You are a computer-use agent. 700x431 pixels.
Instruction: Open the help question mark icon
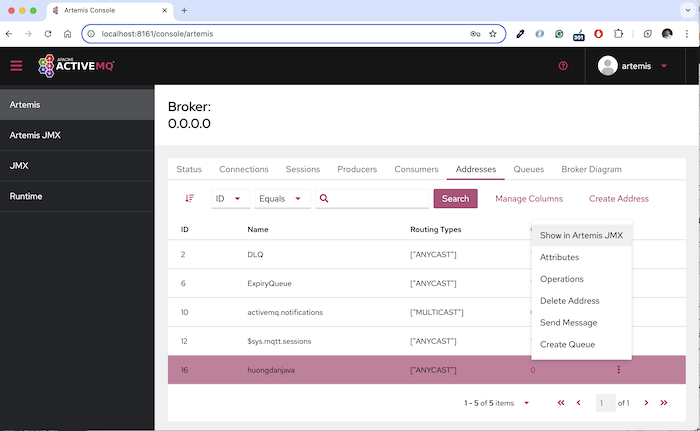point(563,66)
